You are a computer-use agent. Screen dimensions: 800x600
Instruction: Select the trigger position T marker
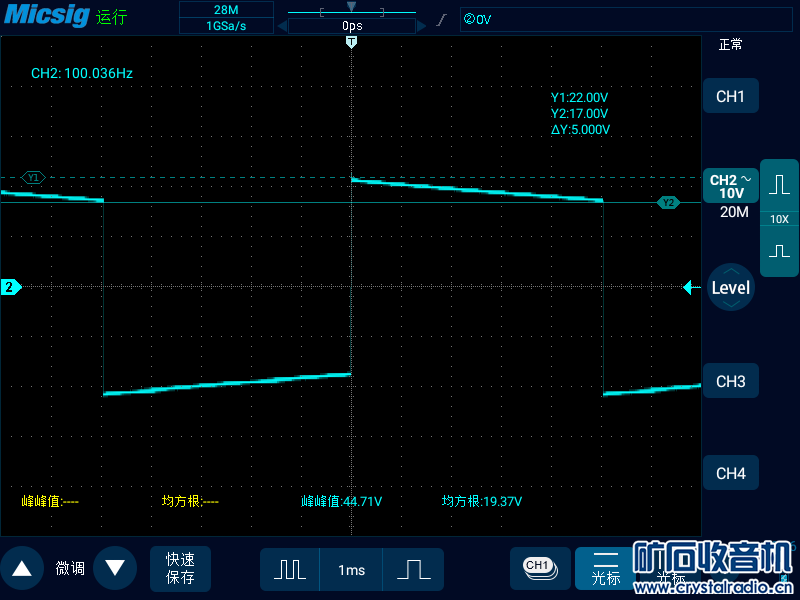[351, 42]
